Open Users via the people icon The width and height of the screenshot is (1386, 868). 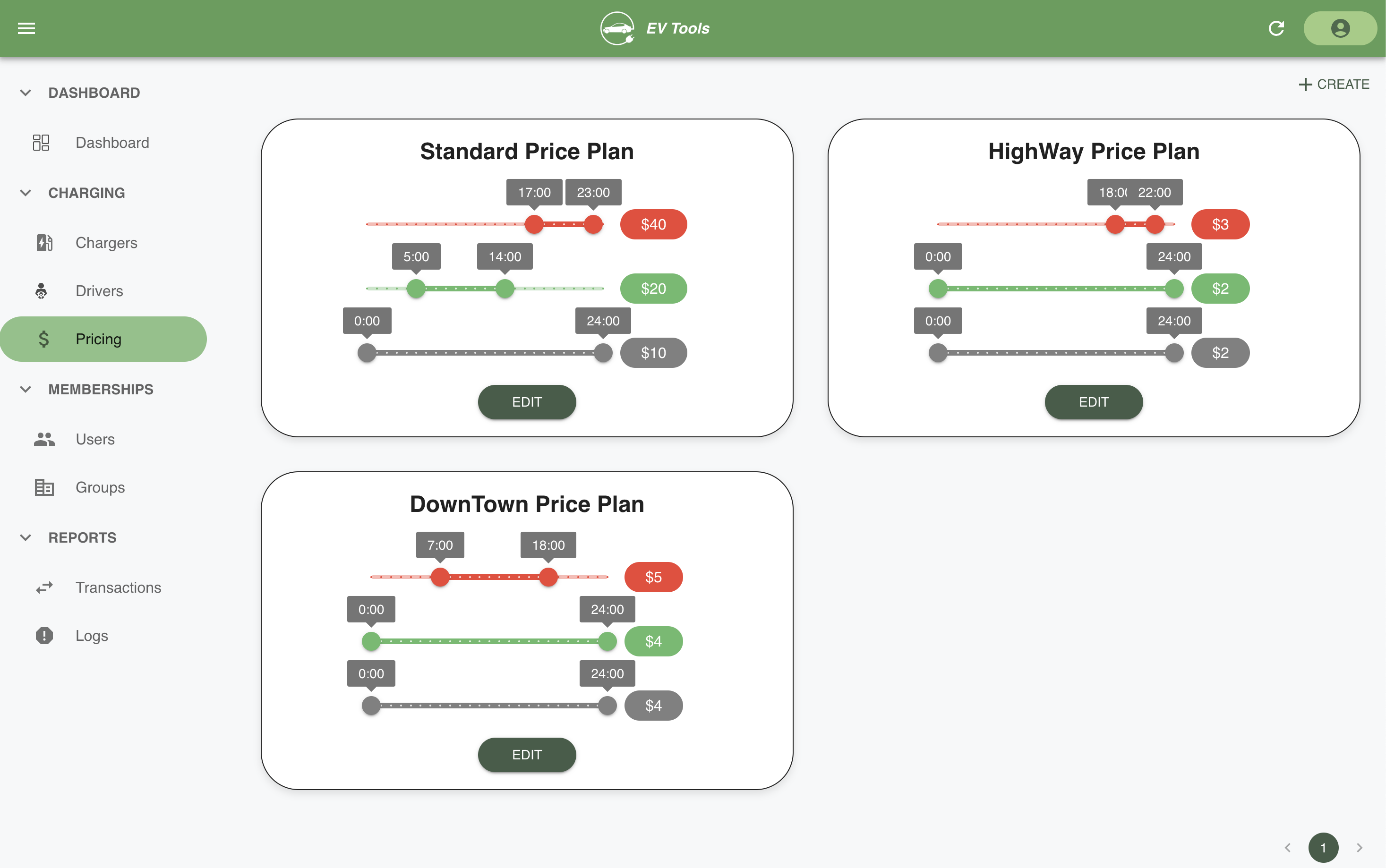[x=43, y=439]
